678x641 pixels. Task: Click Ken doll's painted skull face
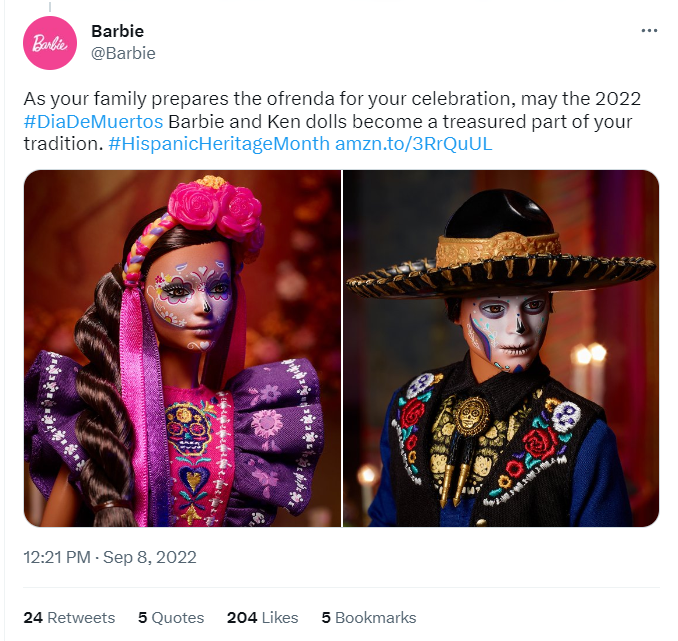pos(508,331)
